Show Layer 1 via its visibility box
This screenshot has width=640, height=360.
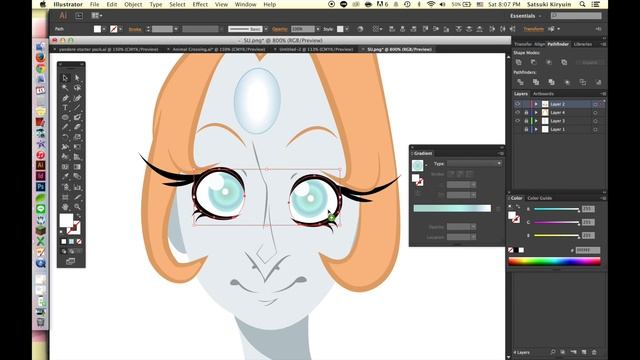click(x=518, y=129)
